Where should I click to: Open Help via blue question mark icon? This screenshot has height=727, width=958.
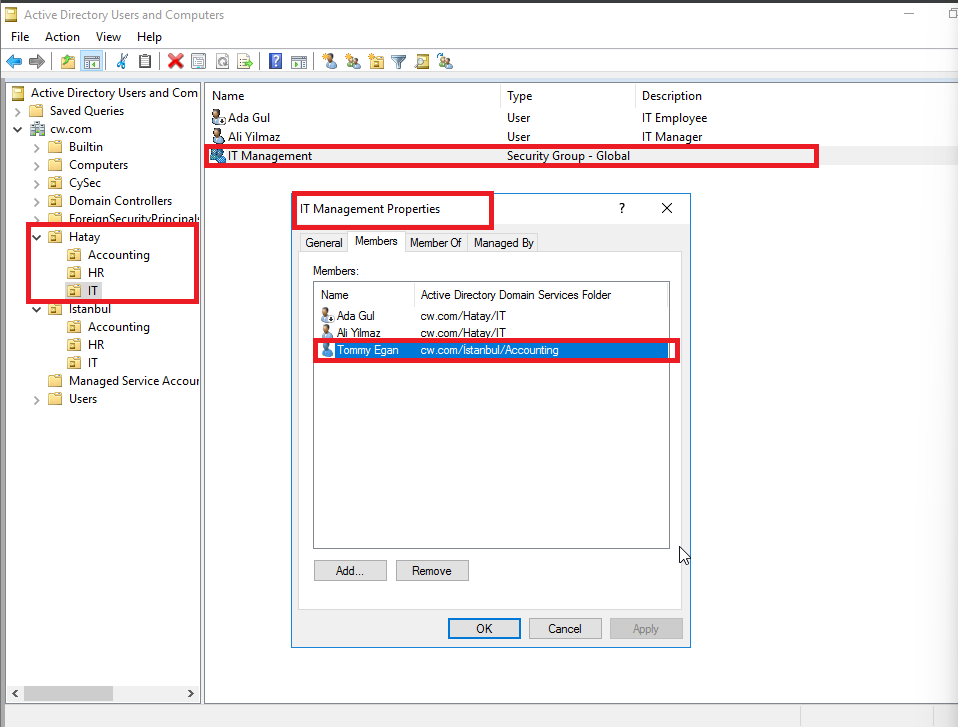(275, 62)
